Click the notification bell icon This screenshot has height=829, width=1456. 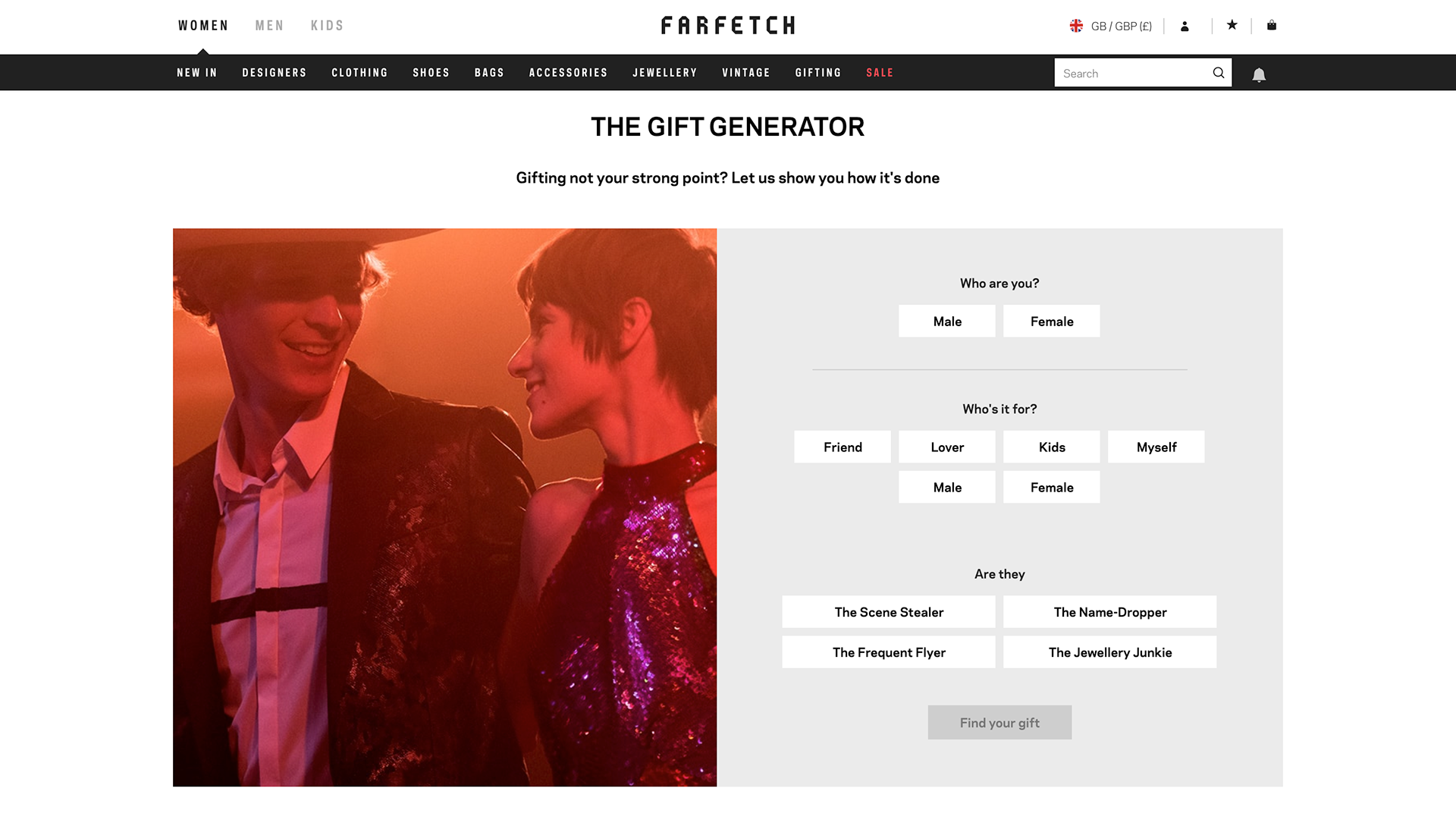(x=1259, y=74)
